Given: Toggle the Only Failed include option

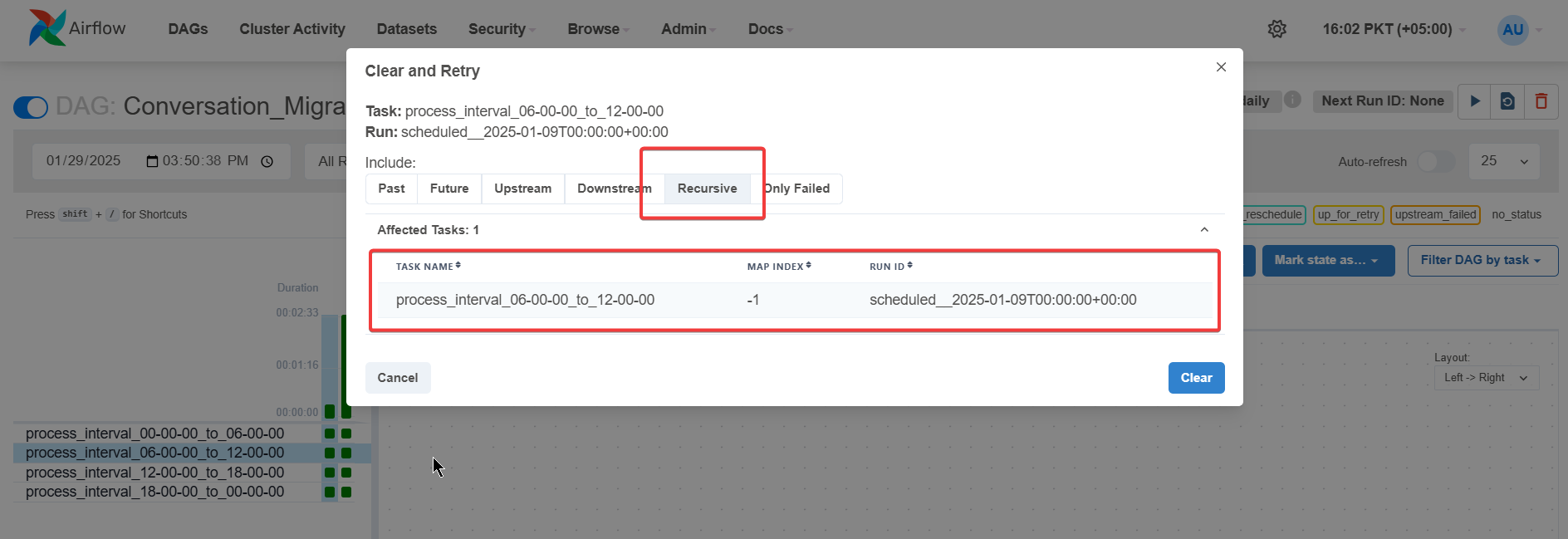Looking at the screenshot, I should (x=798, y=189).
